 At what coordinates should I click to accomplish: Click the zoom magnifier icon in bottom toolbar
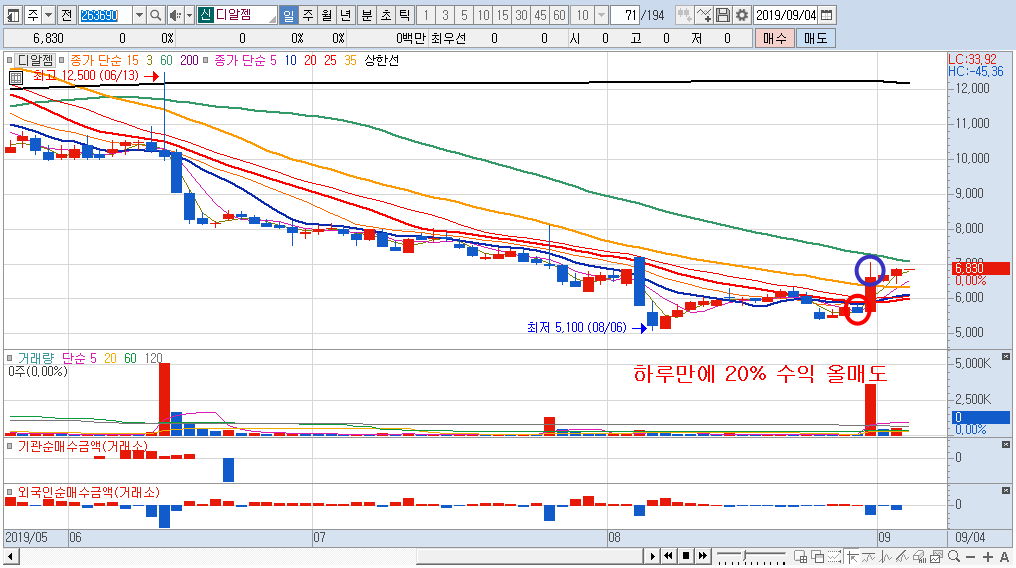point(954,556)
